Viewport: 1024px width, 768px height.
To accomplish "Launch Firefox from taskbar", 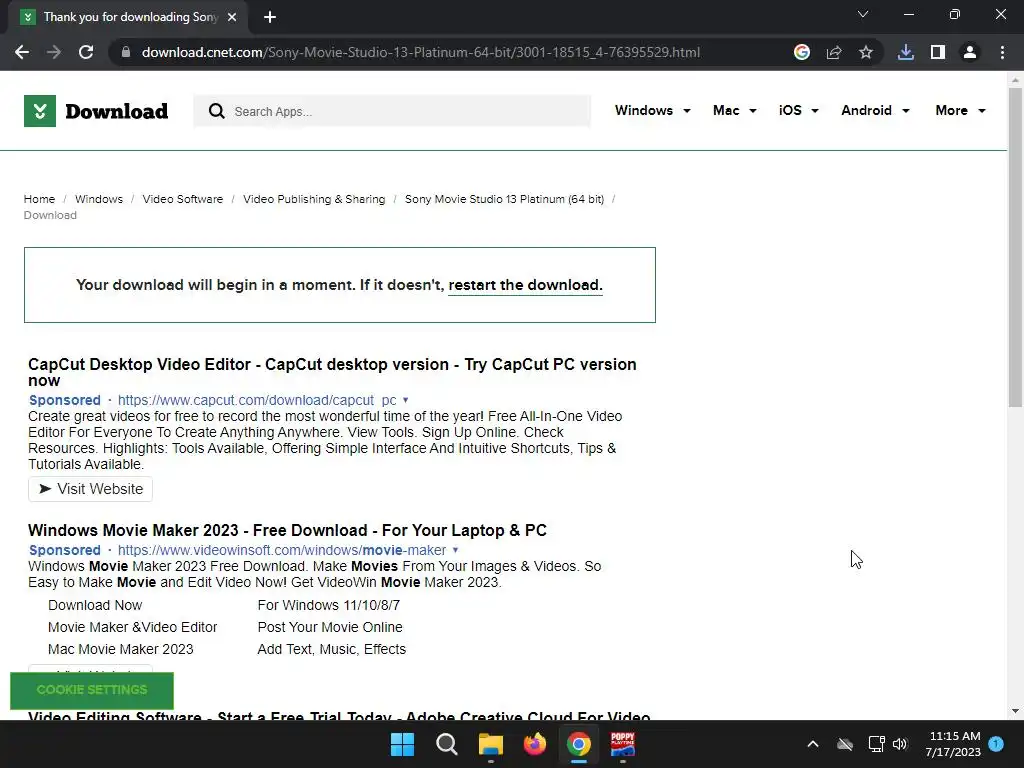I will click(535, 744).
